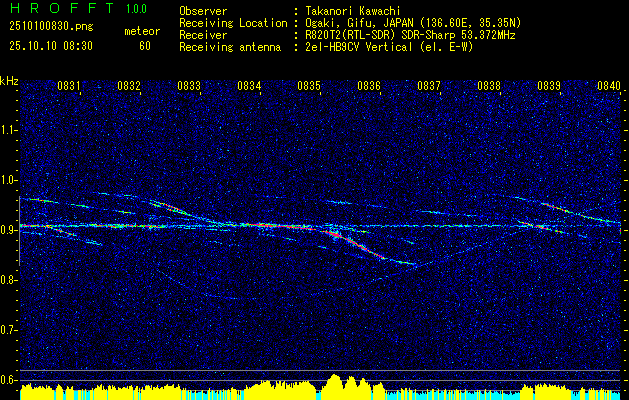
Task: Click the Receiving antenna label
Action: coord(230,47)
